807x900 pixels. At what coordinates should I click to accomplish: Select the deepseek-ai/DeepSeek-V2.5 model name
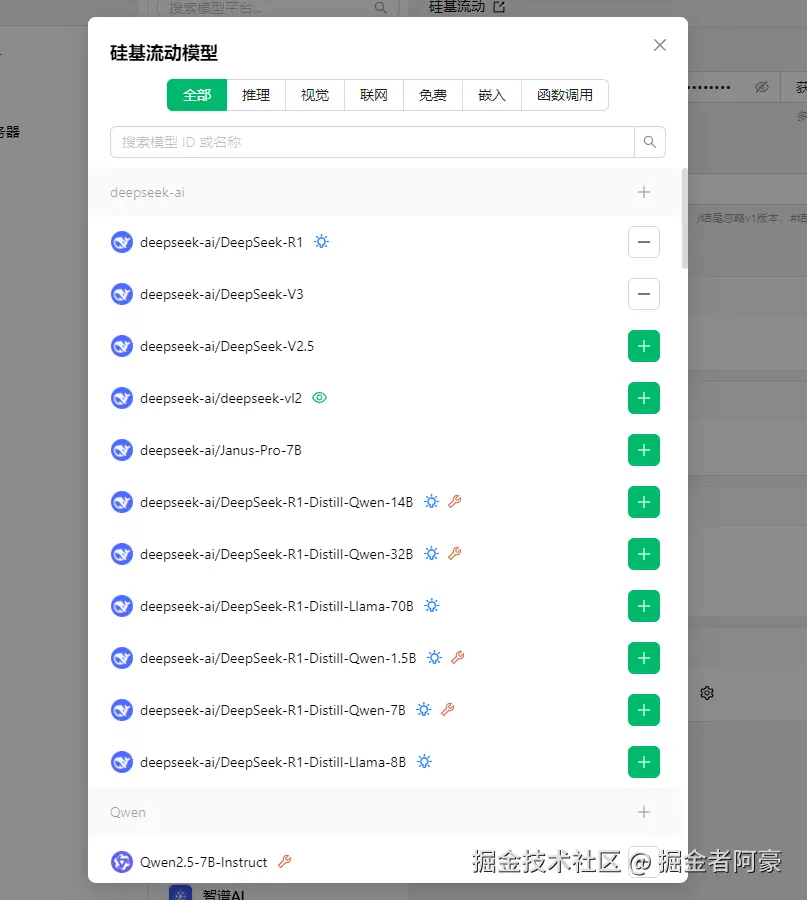point(227,347)
